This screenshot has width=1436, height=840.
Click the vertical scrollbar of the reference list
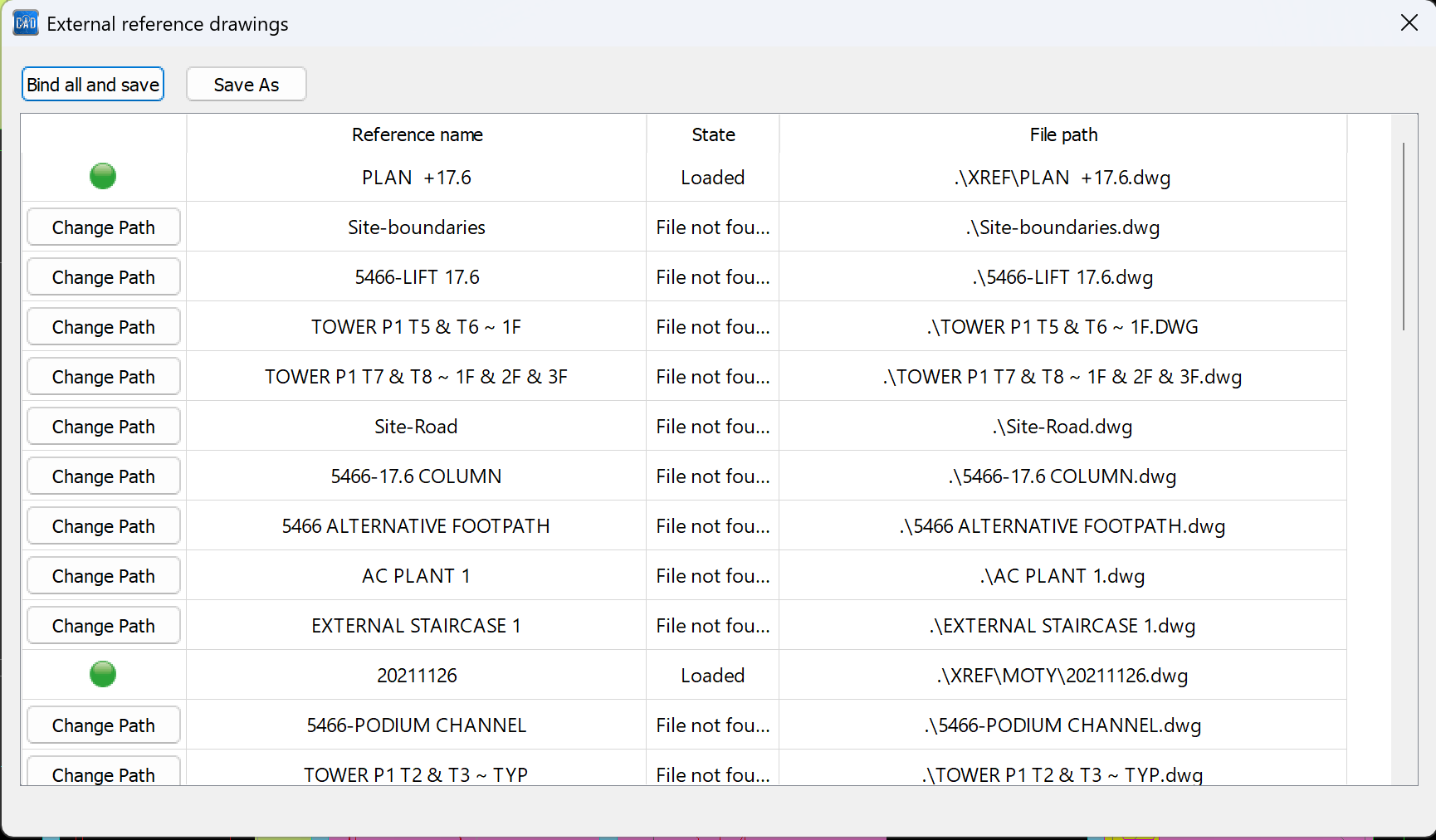coord(1404,237)
